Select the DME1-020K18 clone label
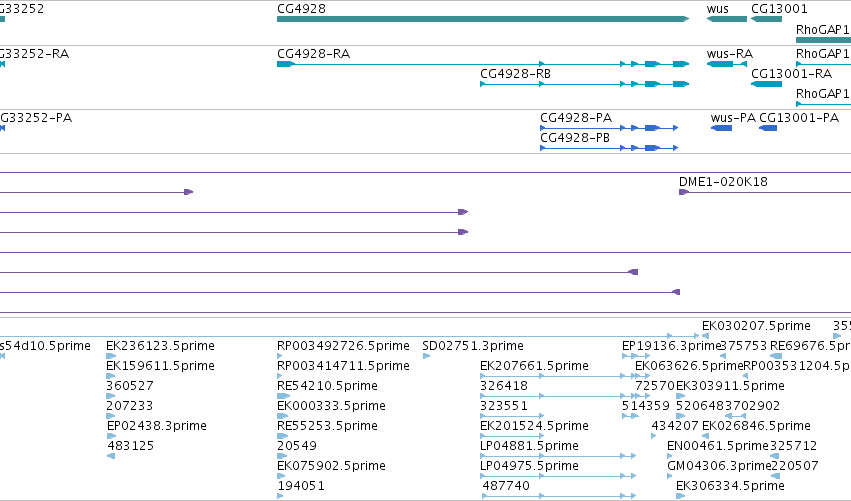Image resolution: width=851 pixels, height=501 pixels. pyautogui.click(x=723, y=182)
